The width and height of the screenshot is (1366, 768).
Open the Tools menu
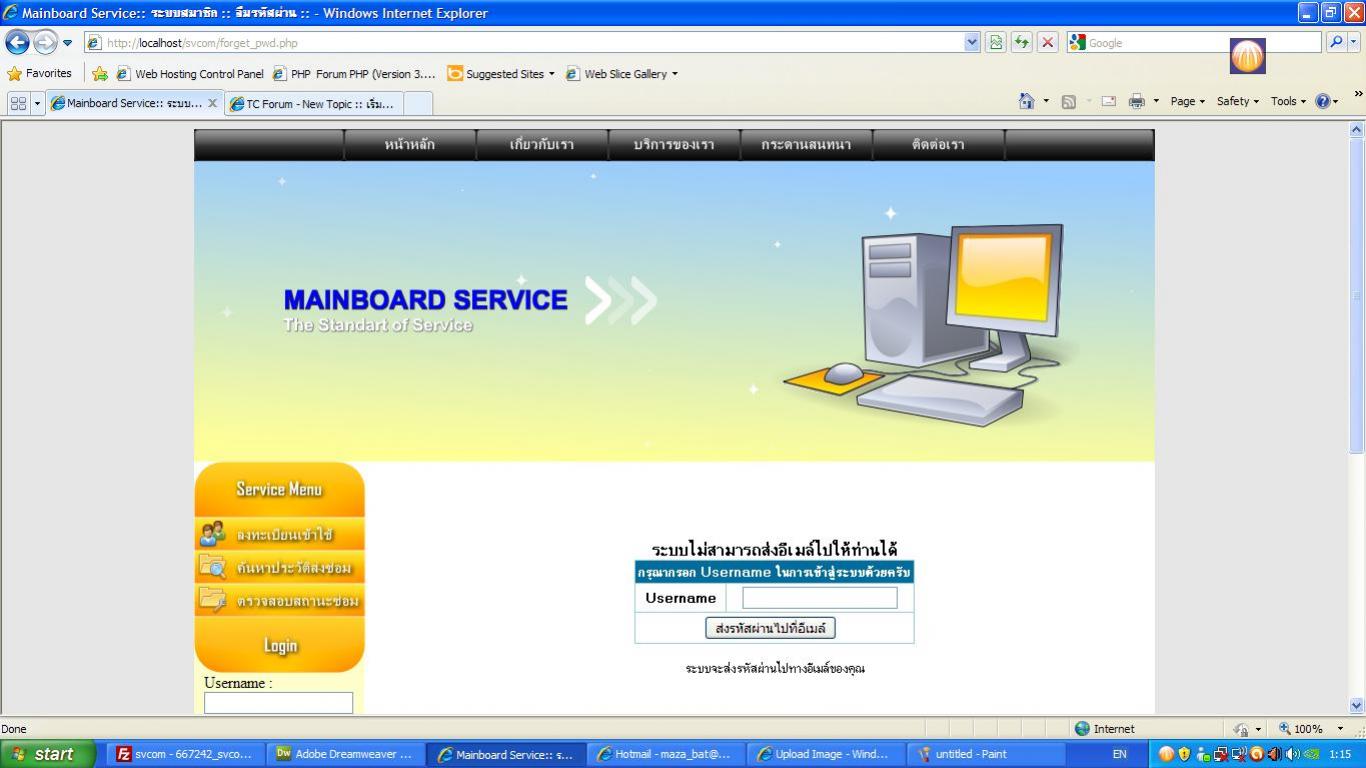[x=1288, y=101]
